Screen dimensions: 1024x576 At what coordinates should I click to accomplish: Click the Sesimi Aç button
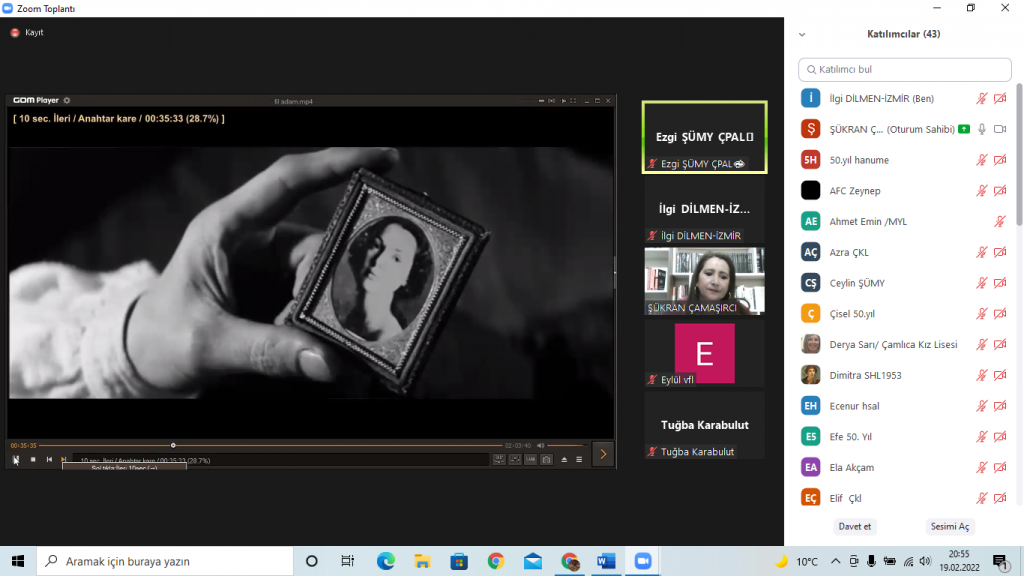click(x=949, y=526)
